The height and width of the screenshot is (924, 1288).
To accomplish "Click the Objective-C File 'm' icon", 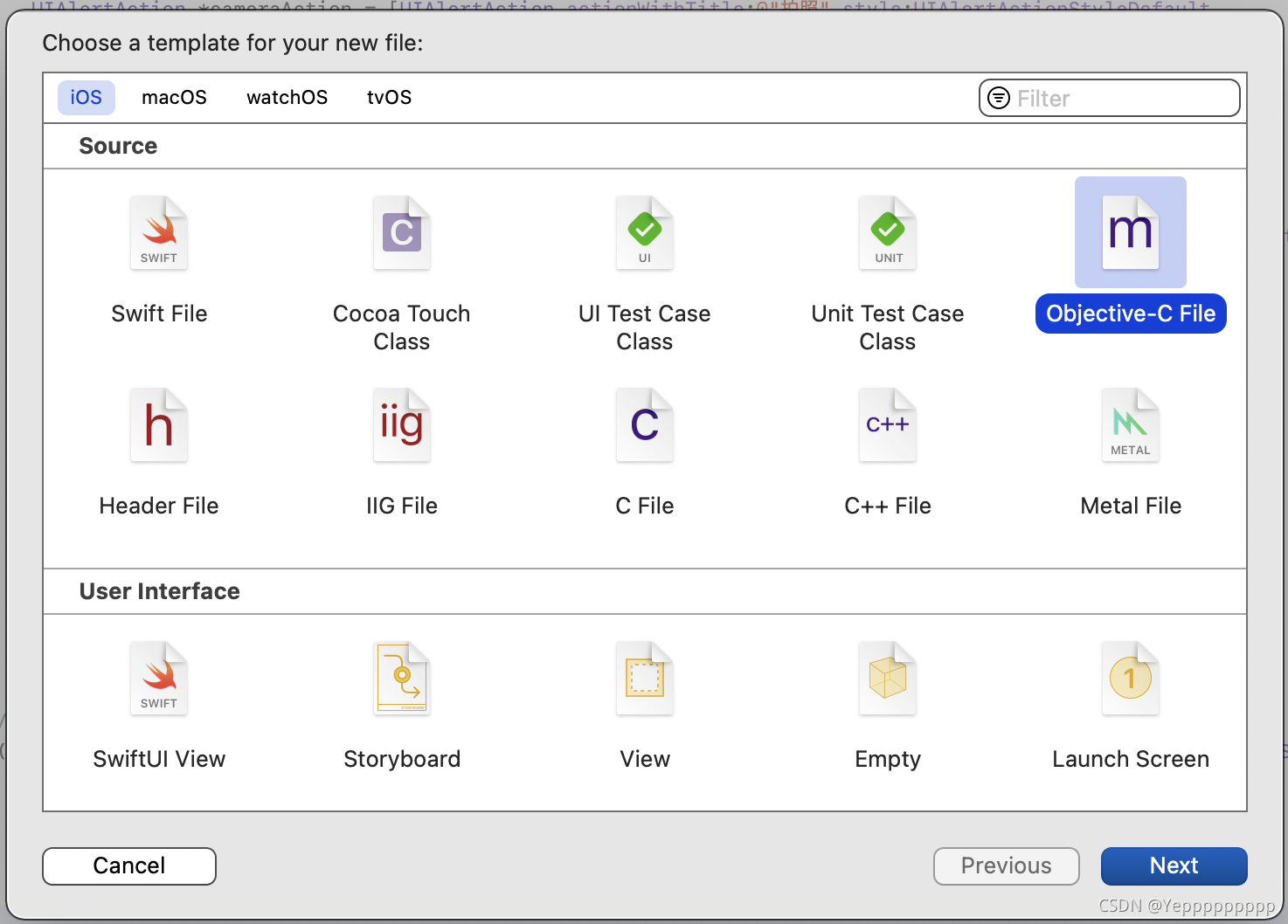I will [x=1131, y=232].
